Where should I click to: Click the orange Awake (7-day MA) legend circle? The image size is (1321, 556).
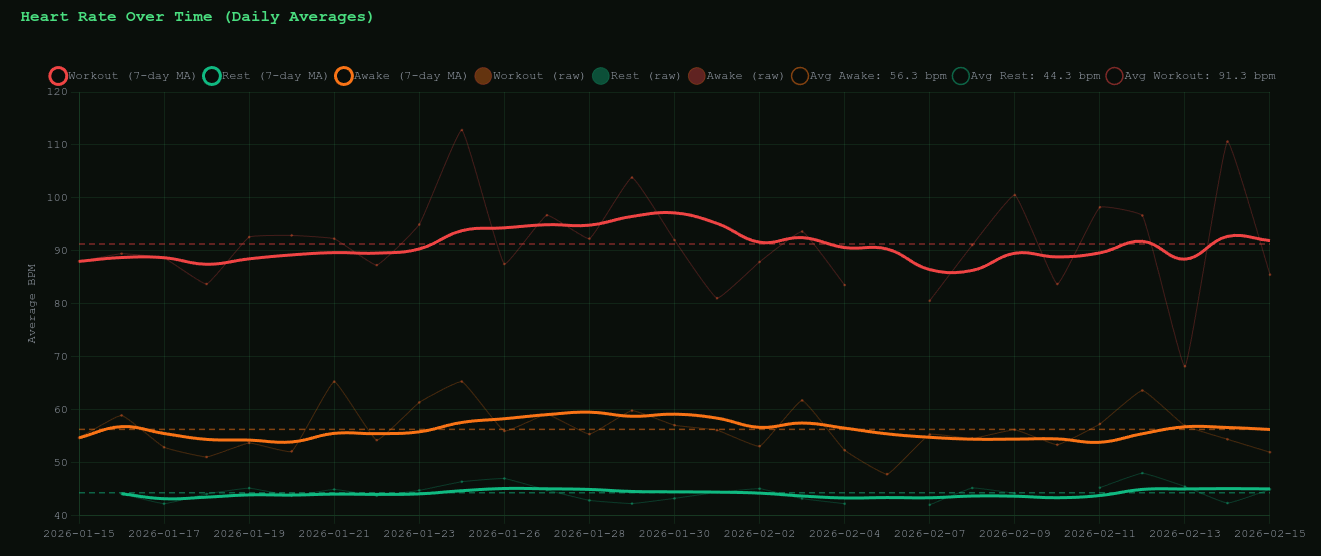(x=344, y=76)
